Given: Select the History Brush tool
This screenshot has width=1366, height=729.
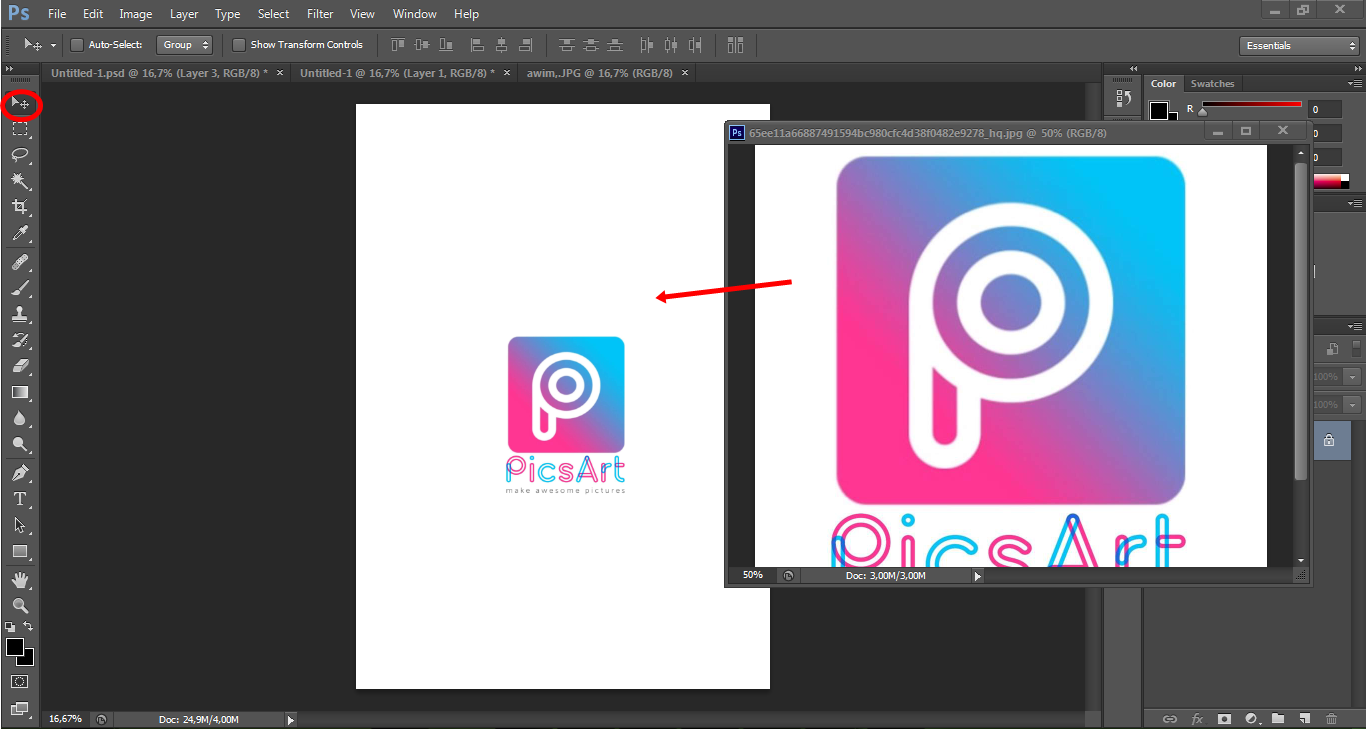Looking at the screenshot, I should pyautogui.click(x=20, y=340).
